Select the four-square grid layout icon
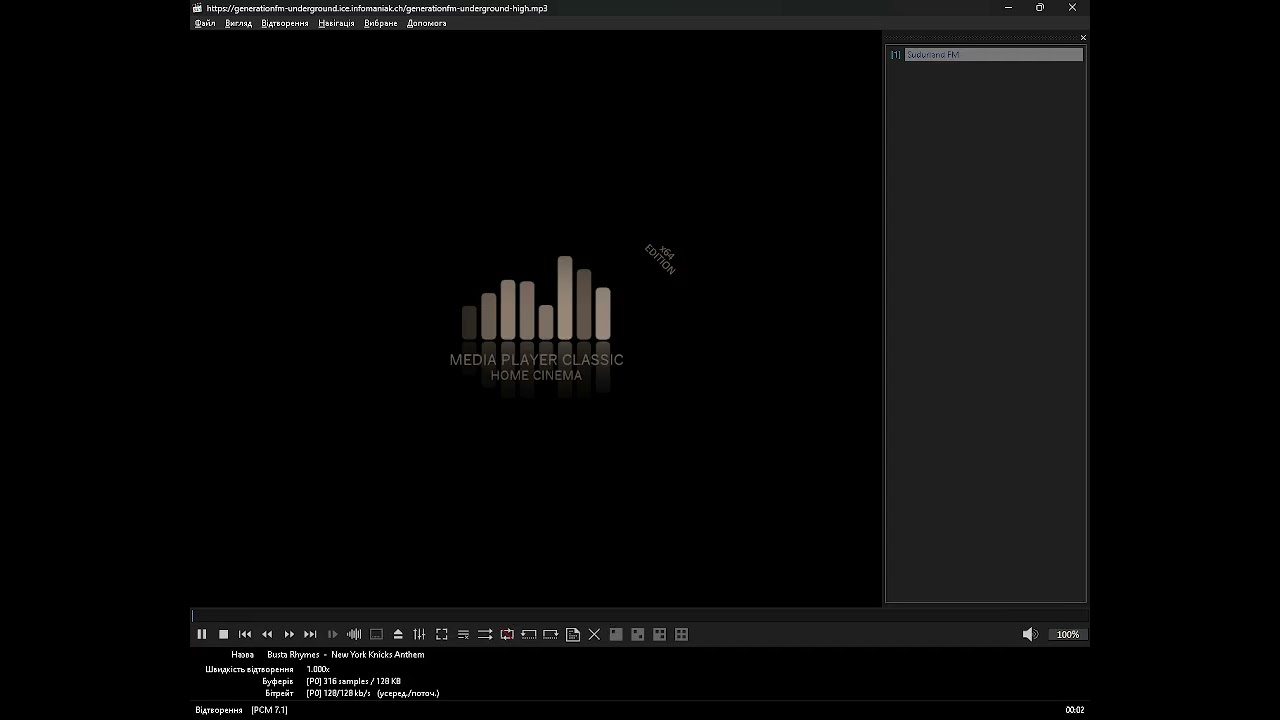The width and height of the screenshot is (1280, 720). (682, 634)
